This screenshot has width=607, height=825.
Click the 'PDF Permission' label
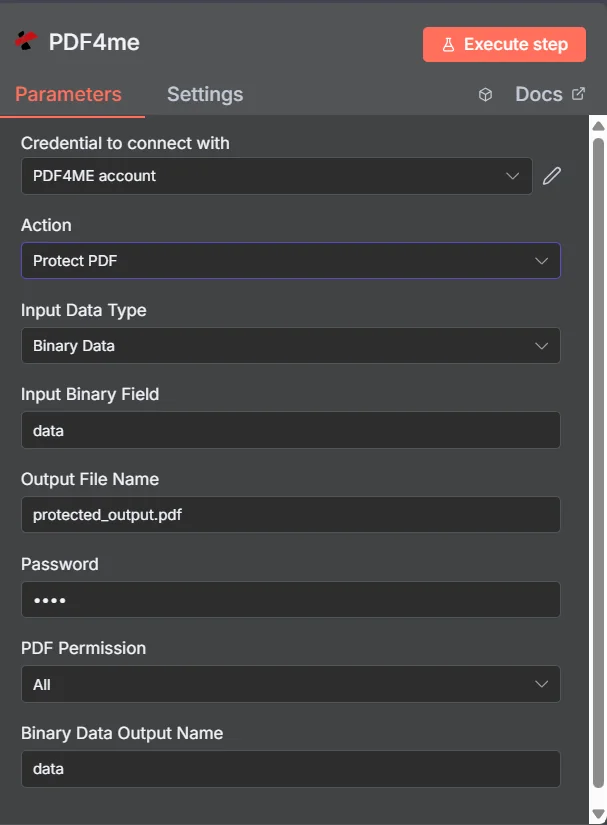84,648
